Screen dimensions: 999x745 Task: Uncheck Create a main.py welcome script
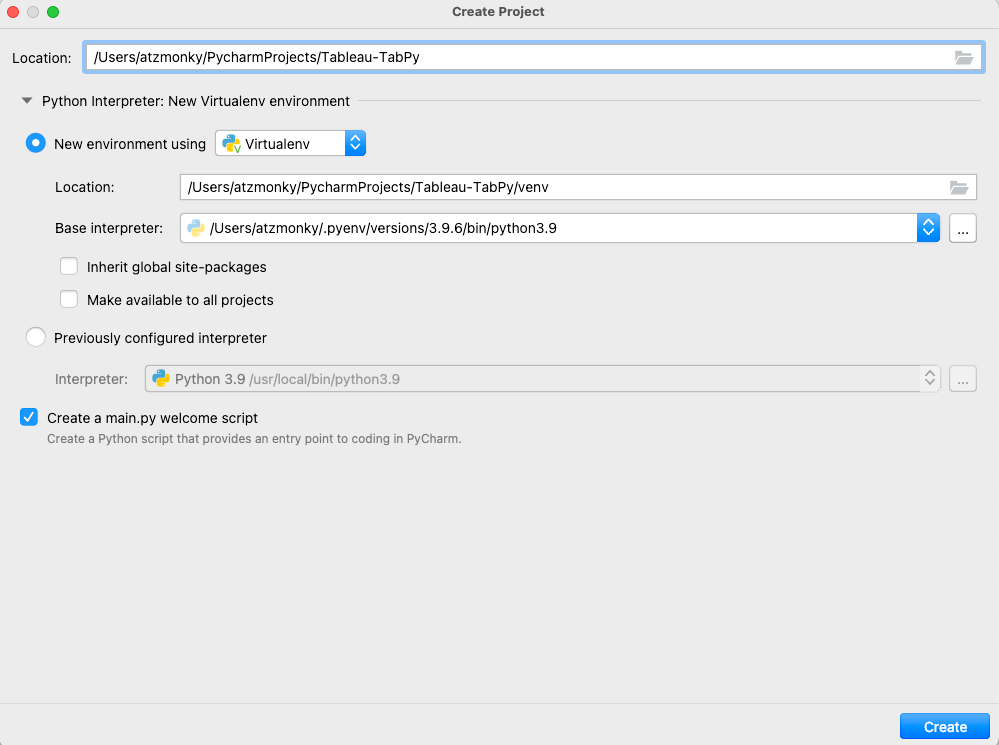tap(29, 418)
